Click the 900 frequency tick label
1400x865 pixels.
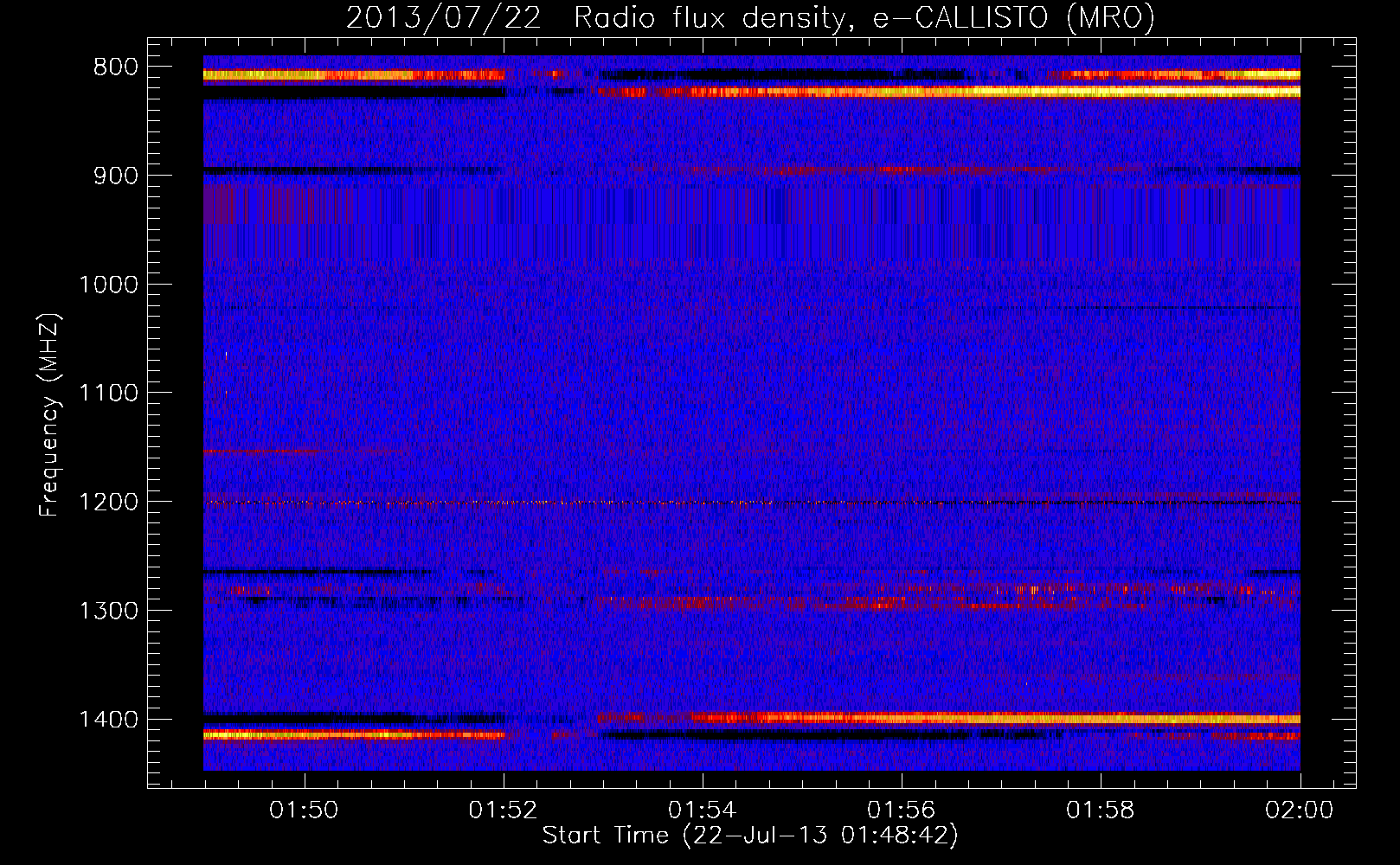tap(115, 176)
